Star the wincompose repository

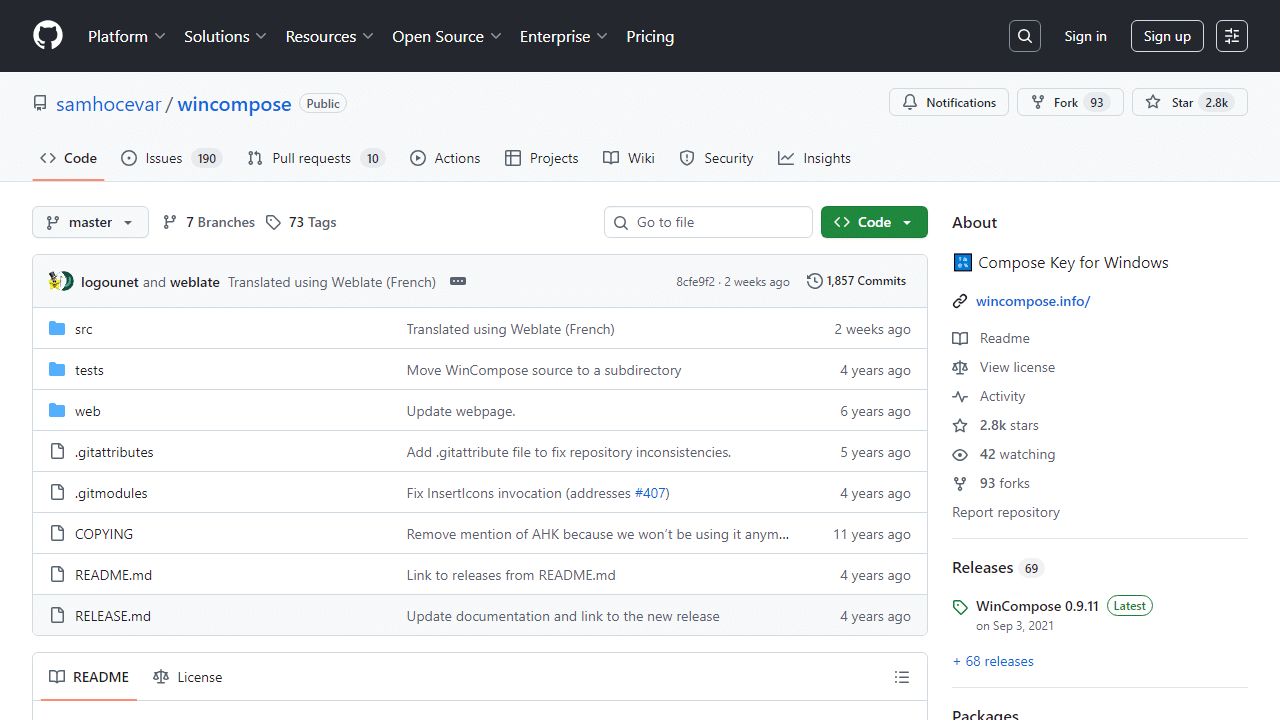pos(1189,102)
